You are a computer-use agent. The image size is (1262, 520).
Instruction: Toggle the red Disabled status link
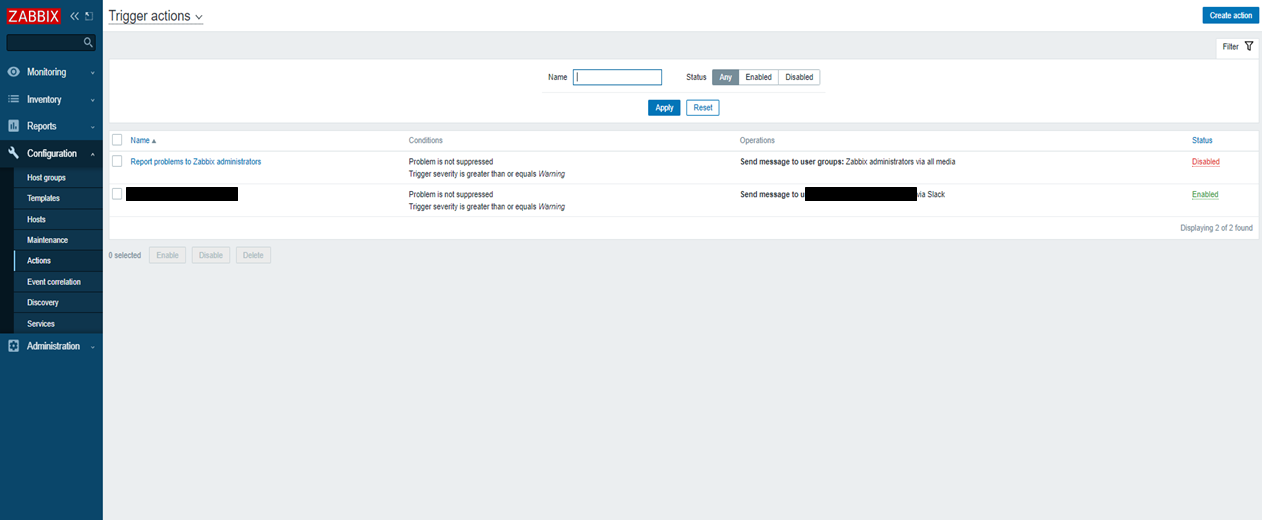point(1205,161)
